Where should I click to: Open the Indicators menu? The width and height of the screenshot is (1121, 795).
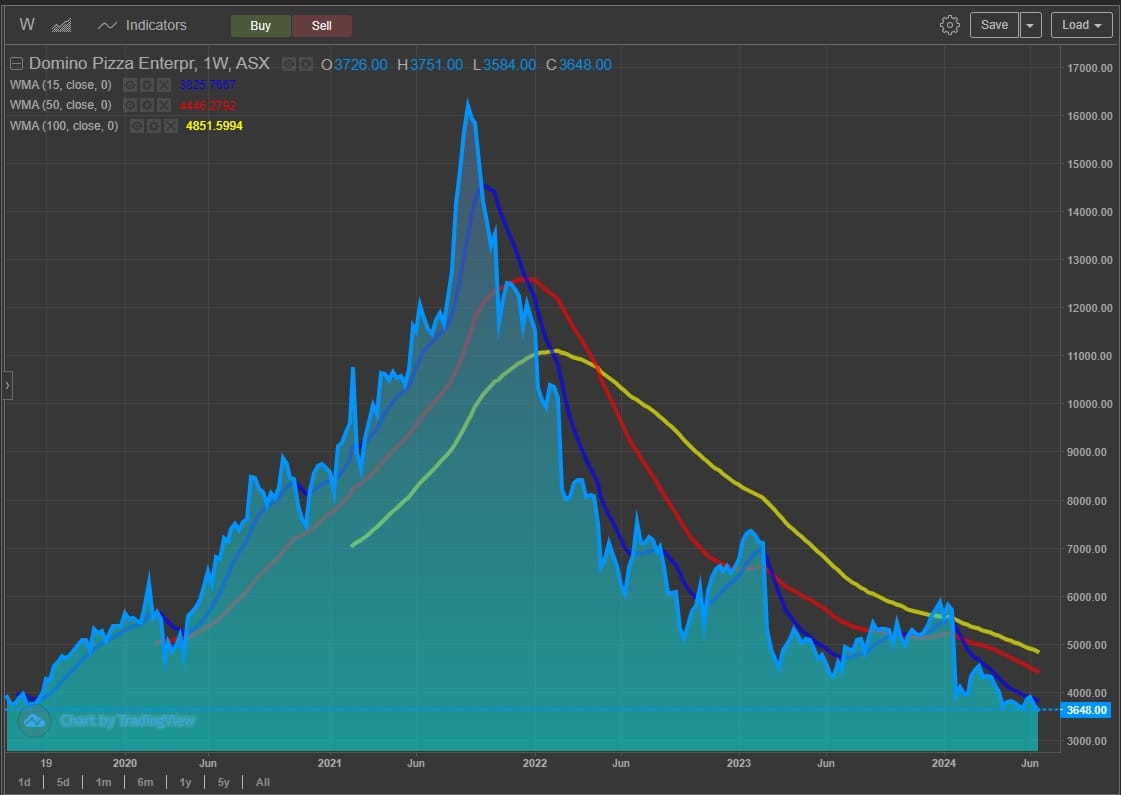pyautogui.click(x=142, y=25)
